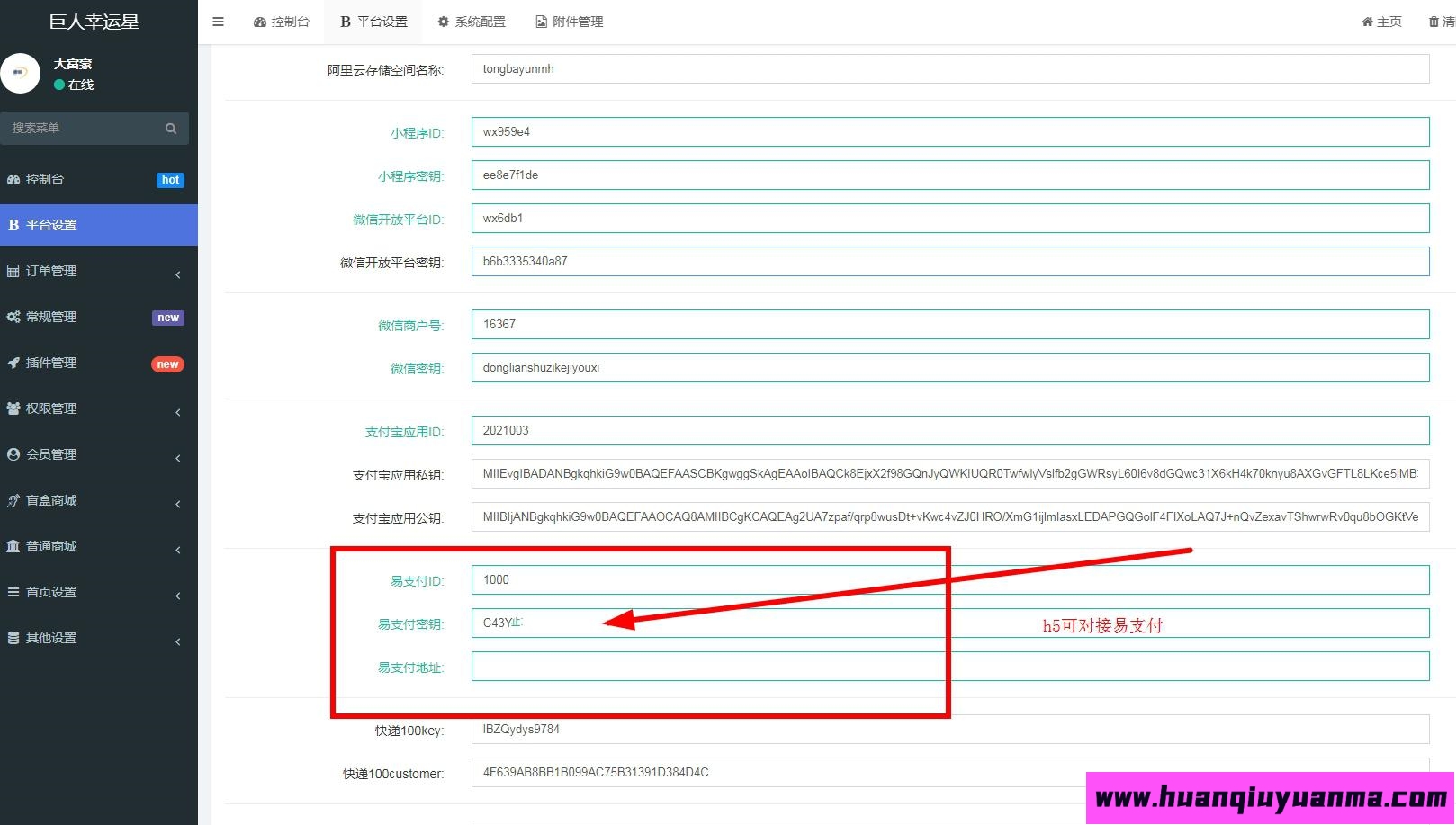
Task: Expand the 盲盒商城 menu chevron
Action: (178, 503)
